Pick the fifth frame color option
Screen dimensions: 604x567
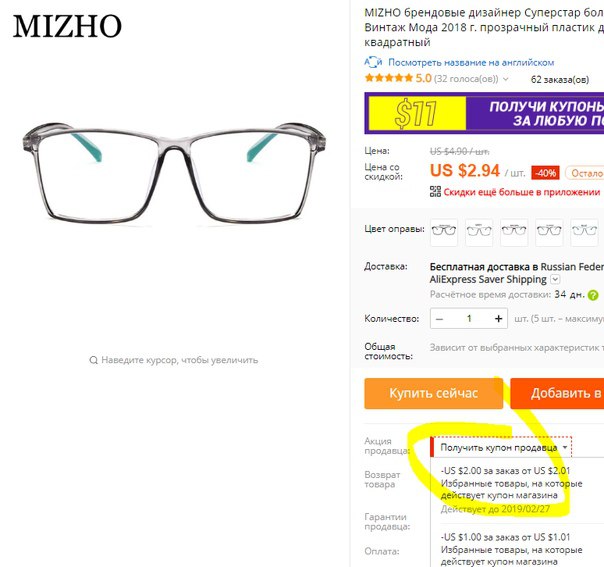point(584,232)
